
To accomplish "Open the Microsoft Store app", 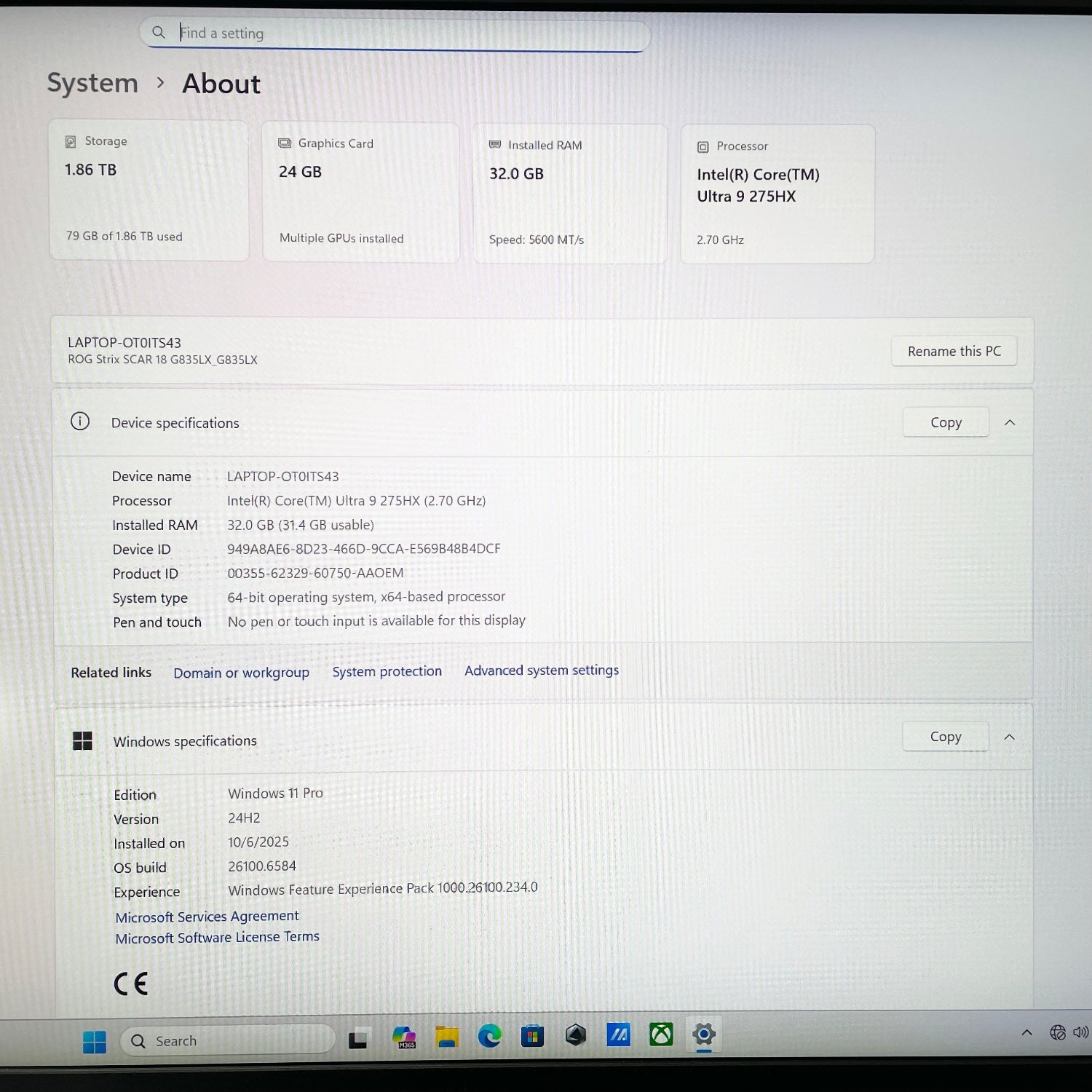I will pyautogui.click(x=532, y=1035).
